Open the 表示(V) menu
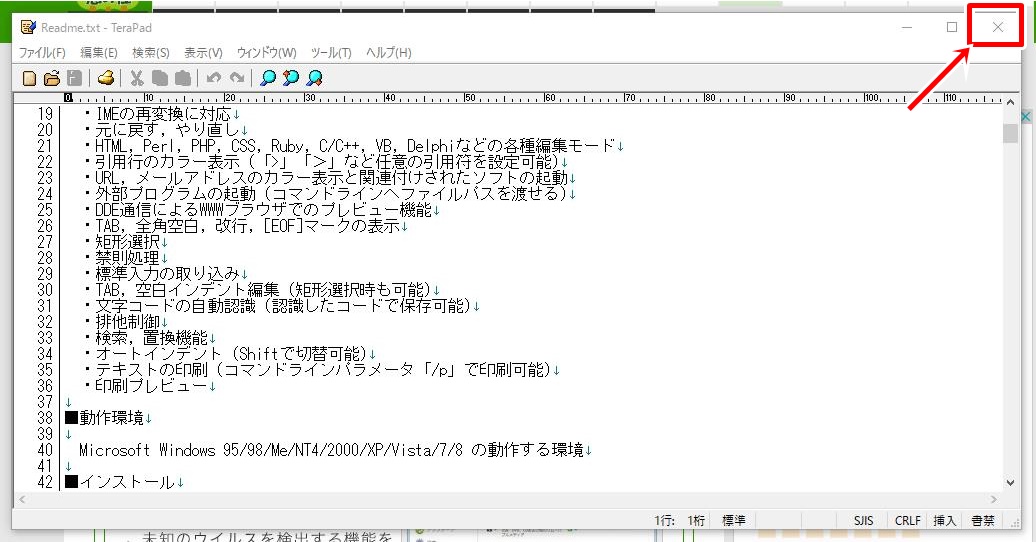The image size is (1036, 542). 204,52
